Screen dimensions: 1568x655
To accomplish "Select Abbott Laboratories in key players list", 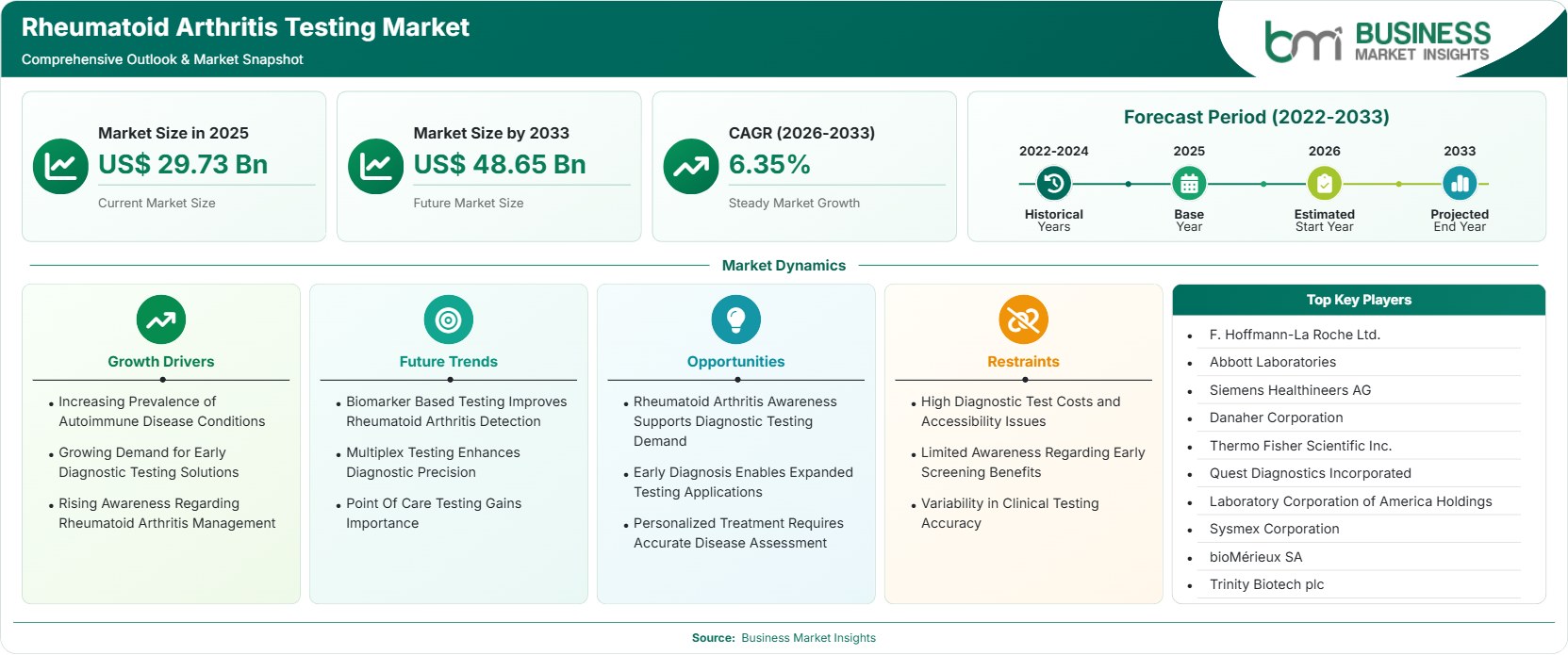I will (1273, 362).
